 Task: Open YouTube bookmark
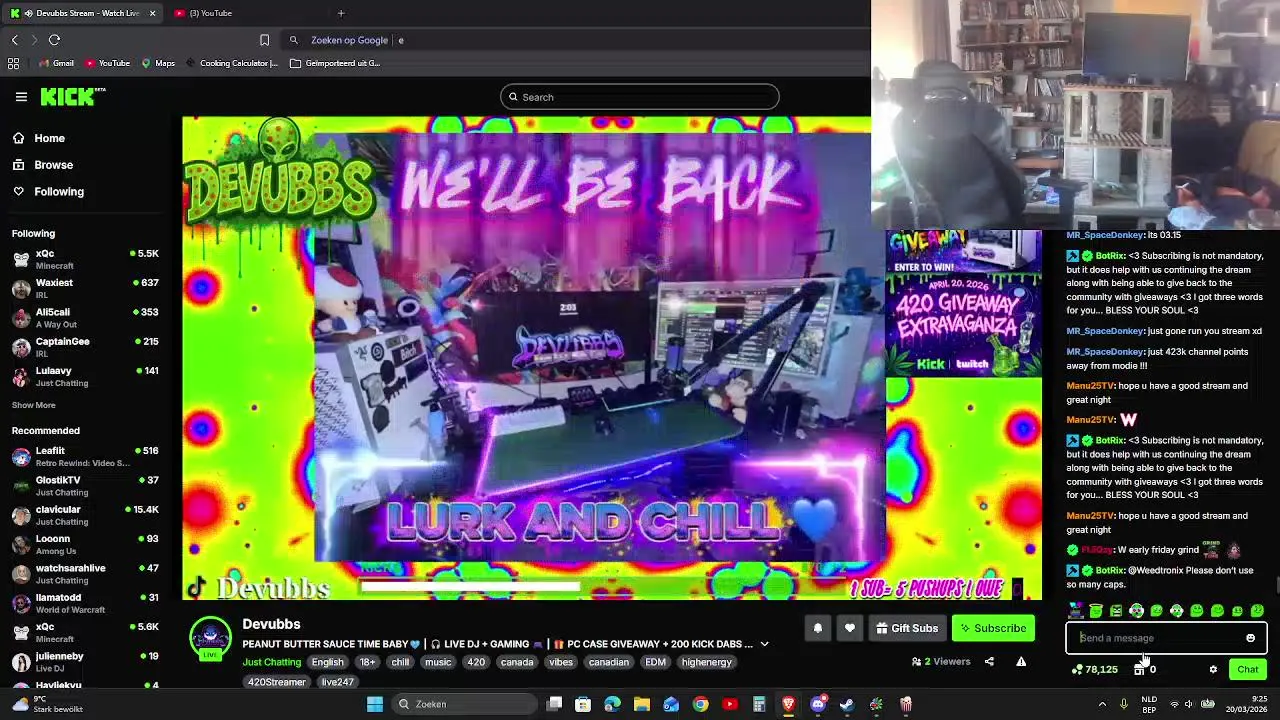pyautogui.click(x=107, y=63)
